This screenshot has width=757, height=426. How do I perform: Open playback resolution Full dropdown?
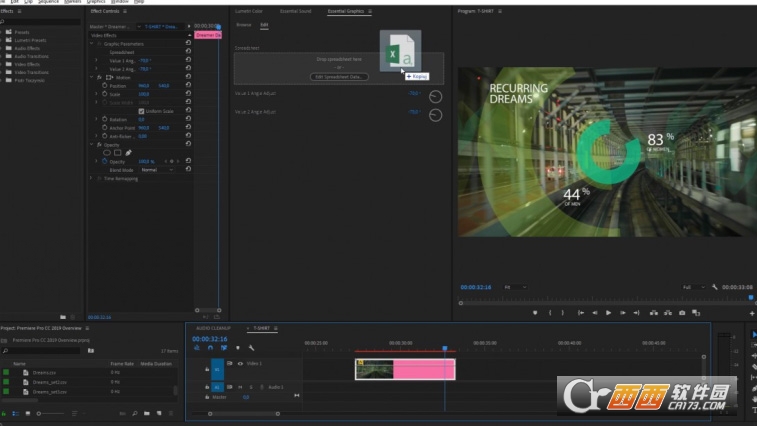(693, 287)
